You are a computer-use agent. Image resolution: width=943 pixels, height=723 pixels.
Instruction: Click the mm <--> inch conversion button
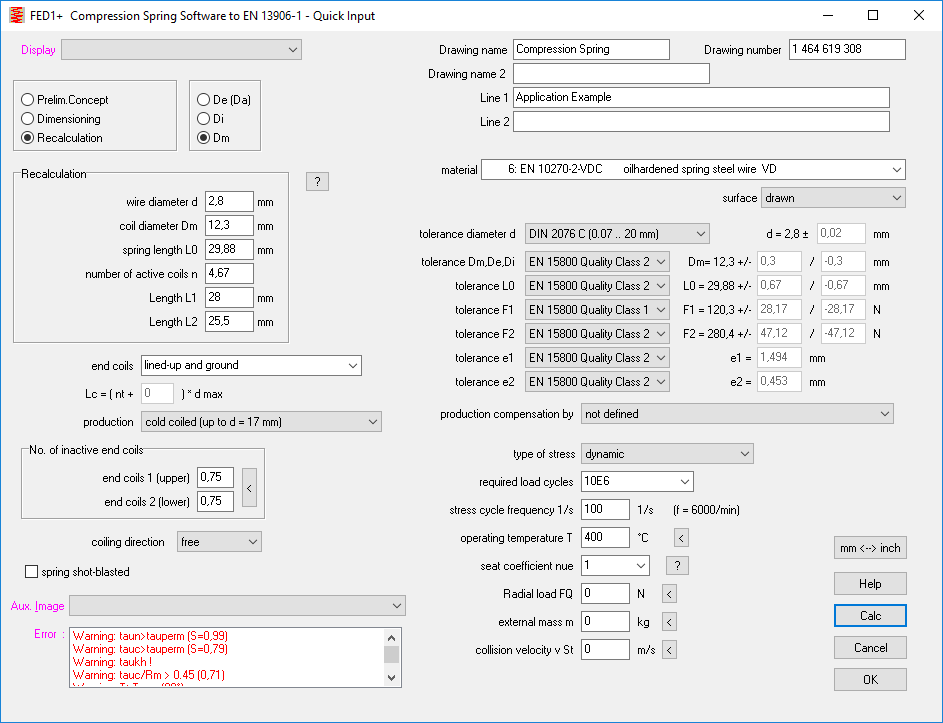click(x=869, y=548)
